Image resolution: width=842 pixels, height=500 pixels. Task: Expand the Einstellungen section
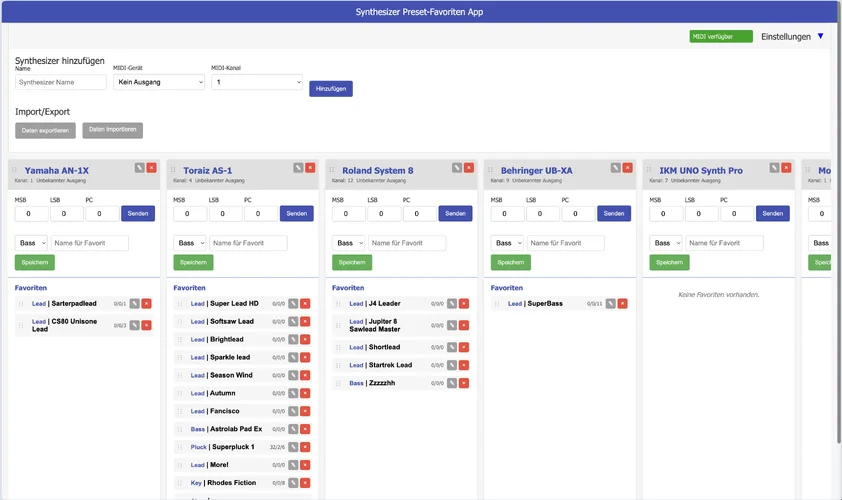coord(820,36)
